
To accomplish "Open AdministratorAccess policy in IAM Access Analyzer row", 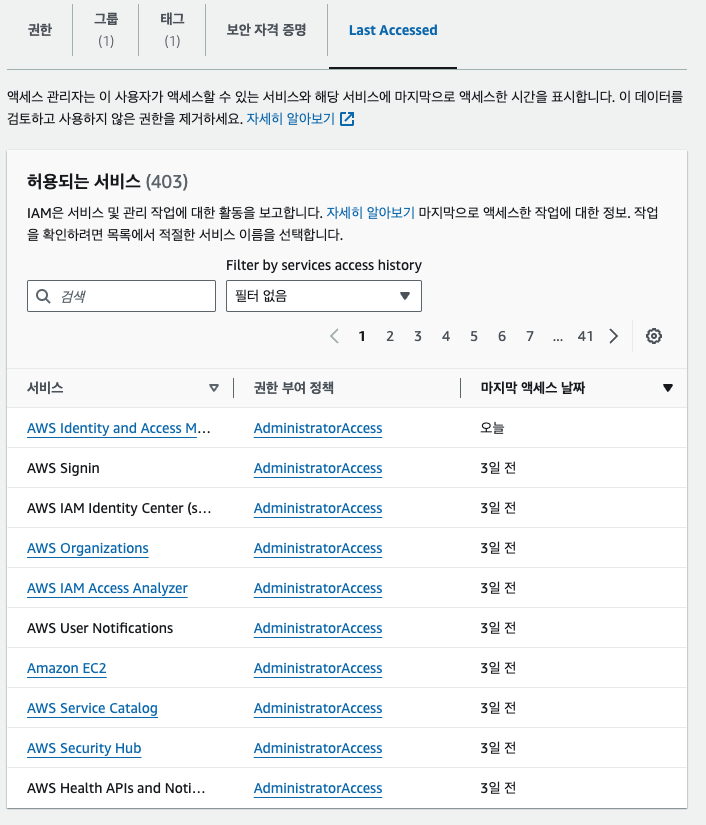I will (x=318, y=588).
